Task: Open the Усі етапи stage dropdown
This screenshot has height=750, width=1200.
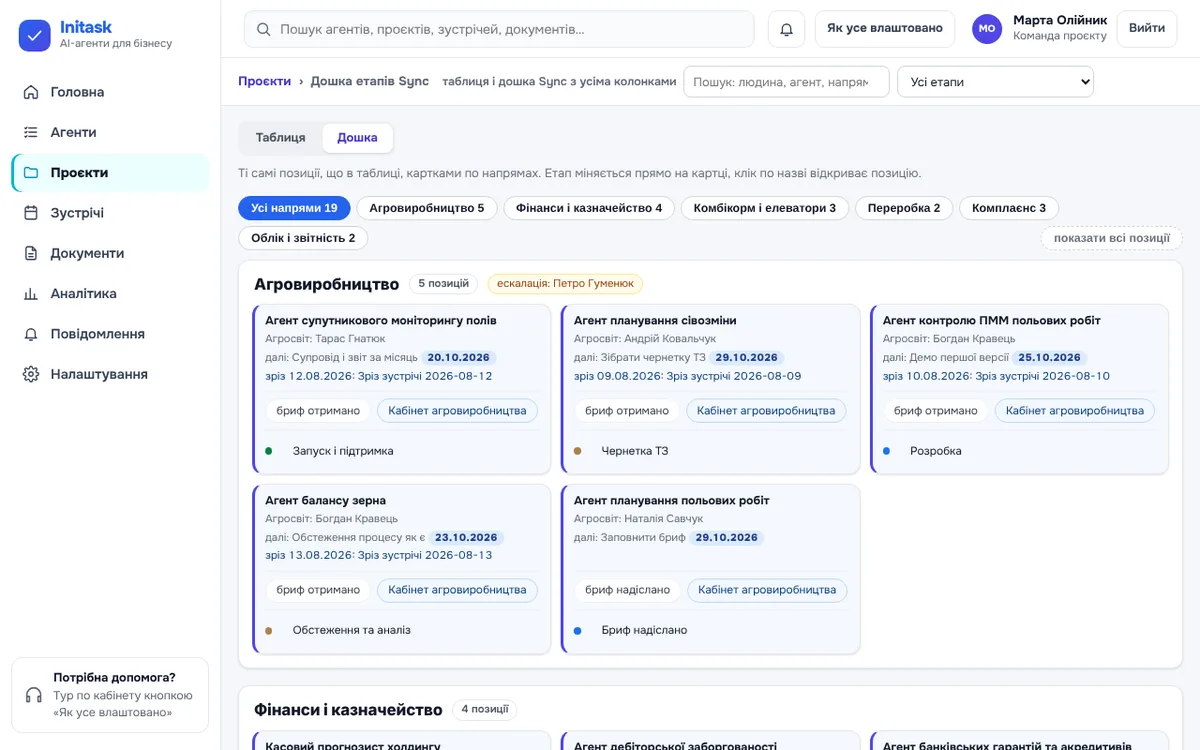Action: pyautogui.click(x=995, y=82)
